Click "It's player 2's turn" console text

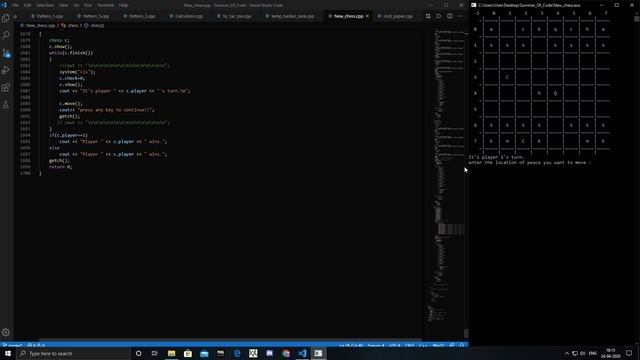pos(496,157)
